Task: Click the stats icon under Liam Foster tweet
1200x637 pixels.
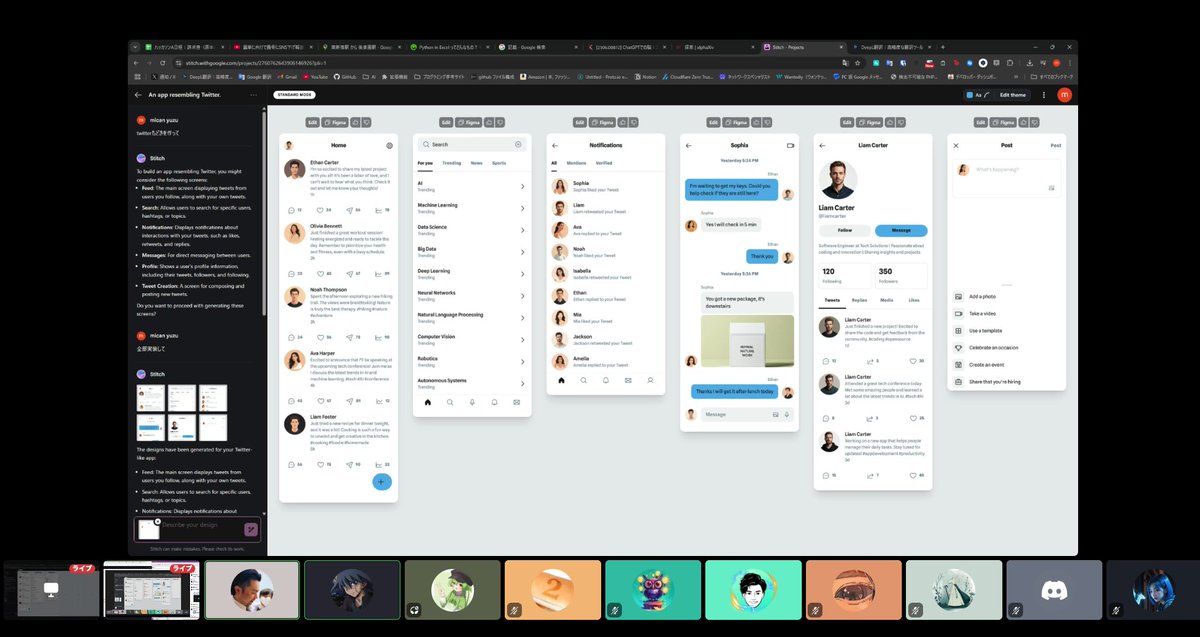Action: [378, 464]
